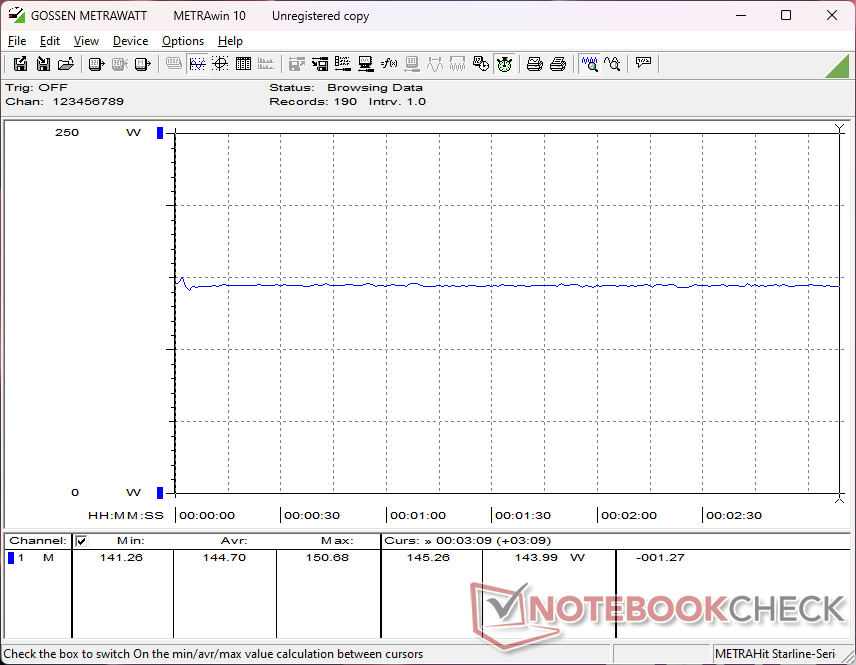856x665 pixels.
Task: Click the first printer icon
Action: click(x=534, y=64)
